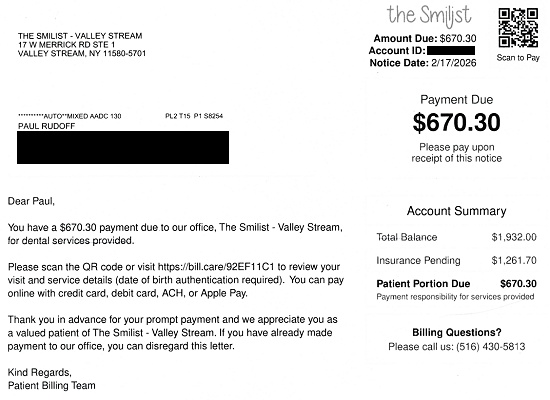550x400 pixels.
Task: Click the billing phone number (516) 430-5813
Action: pos(491,347)
